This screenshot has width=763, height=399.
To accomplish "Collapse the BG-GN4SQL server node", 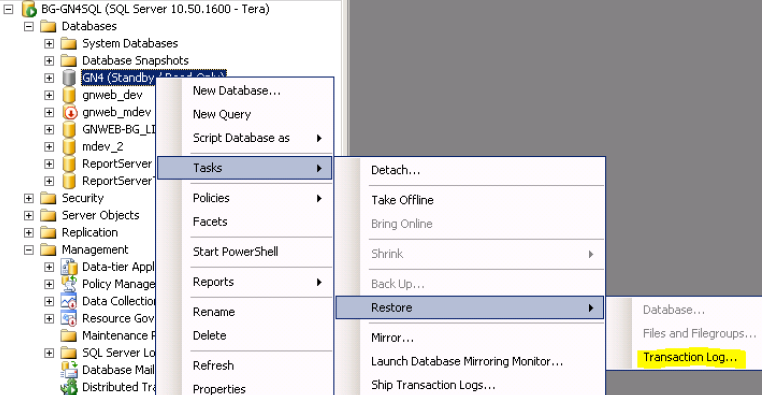I will pos(9,9).
